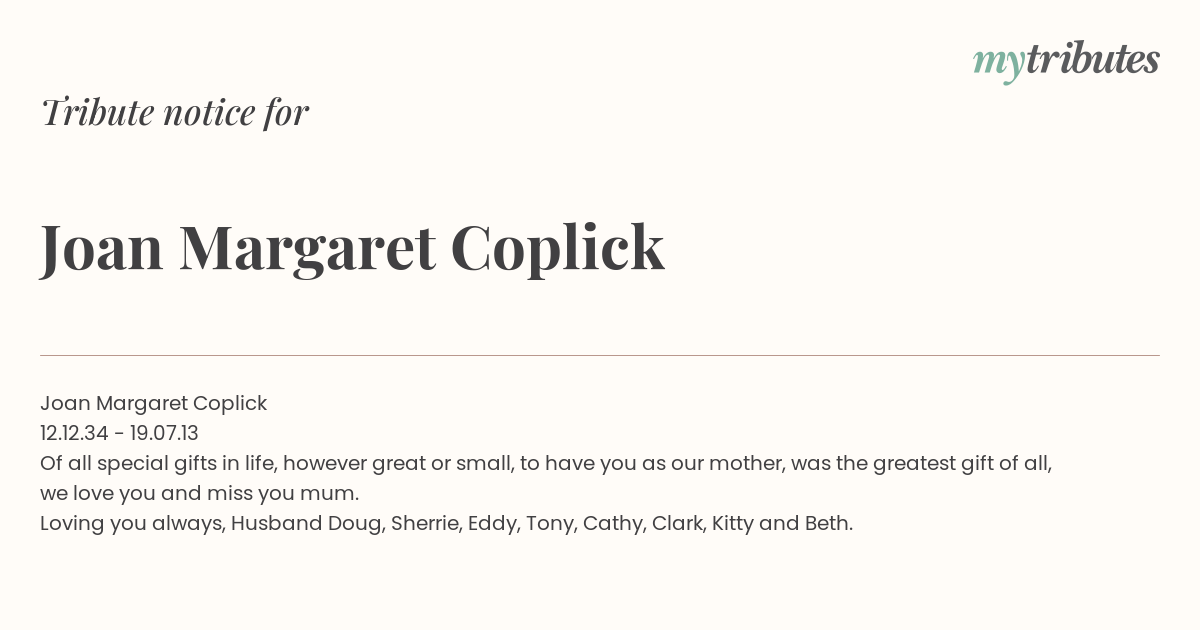The width and height of the screenshot is (1200, 630).
Task: Click the "we love you and miss you mum" line
Action: [x=199, y=493]
